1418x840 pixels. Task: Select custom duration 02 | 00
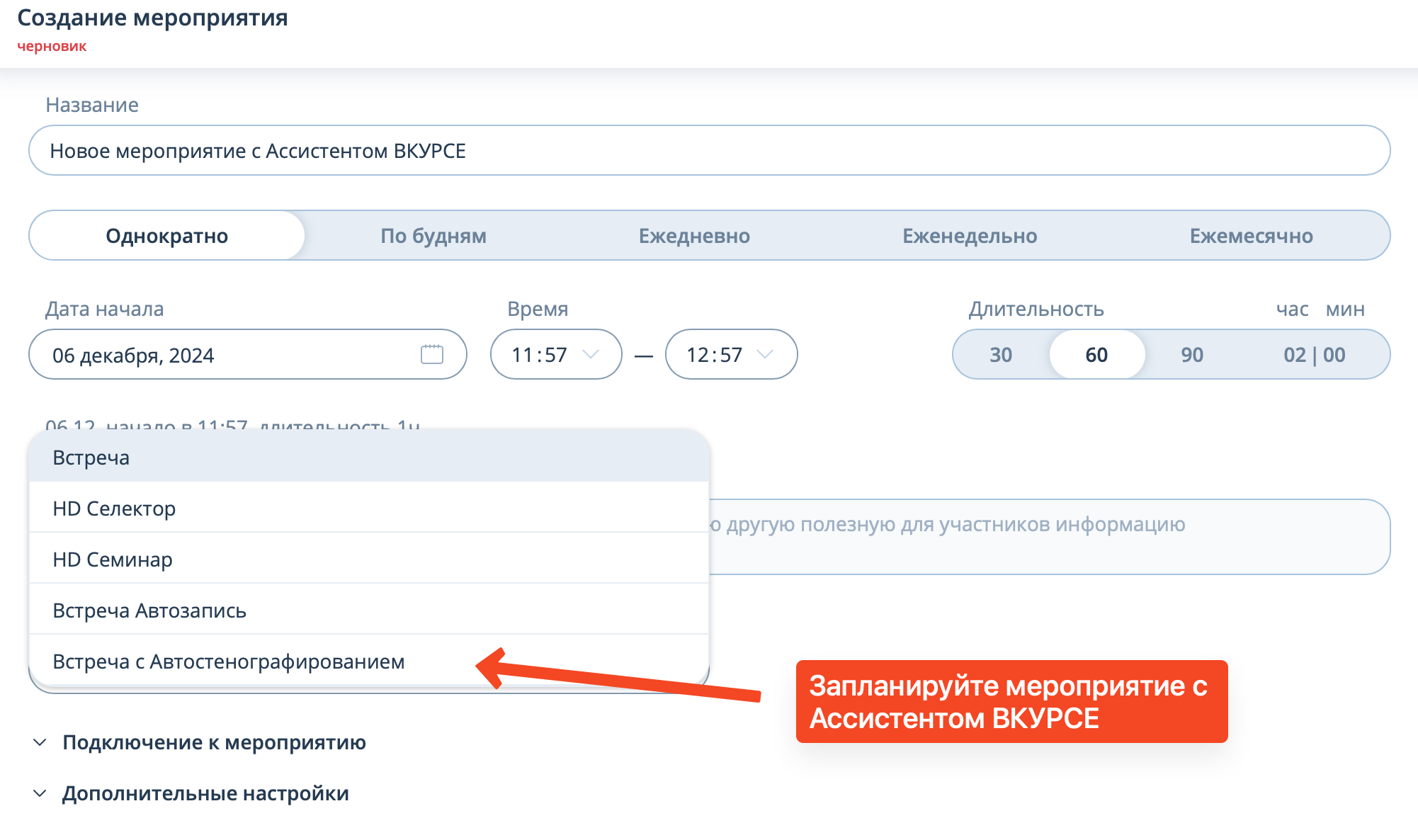1315,354
